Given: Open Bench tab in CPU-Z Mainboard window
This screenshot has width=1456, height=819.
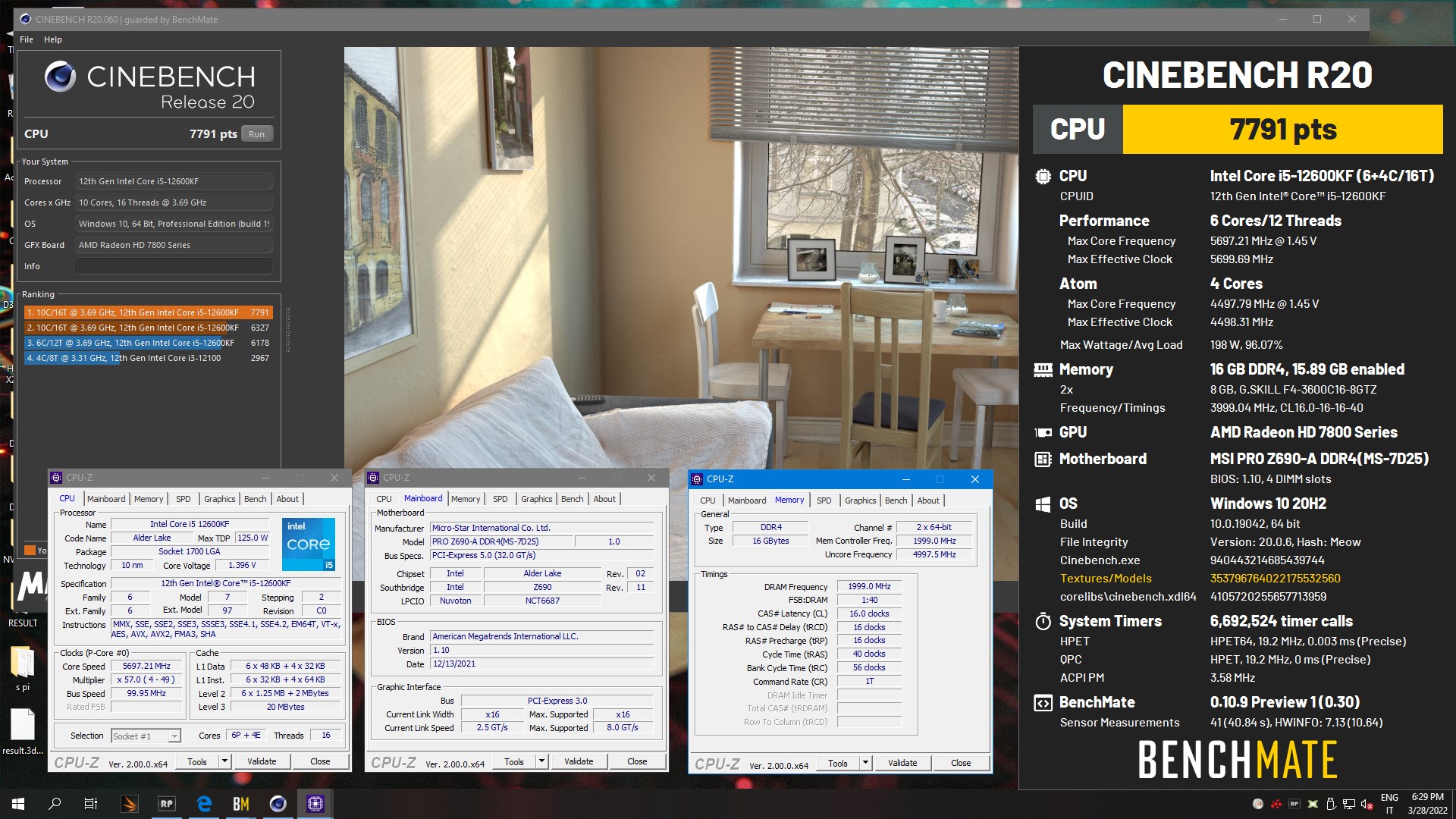Looking at the screenshot, I should (573, 499).
